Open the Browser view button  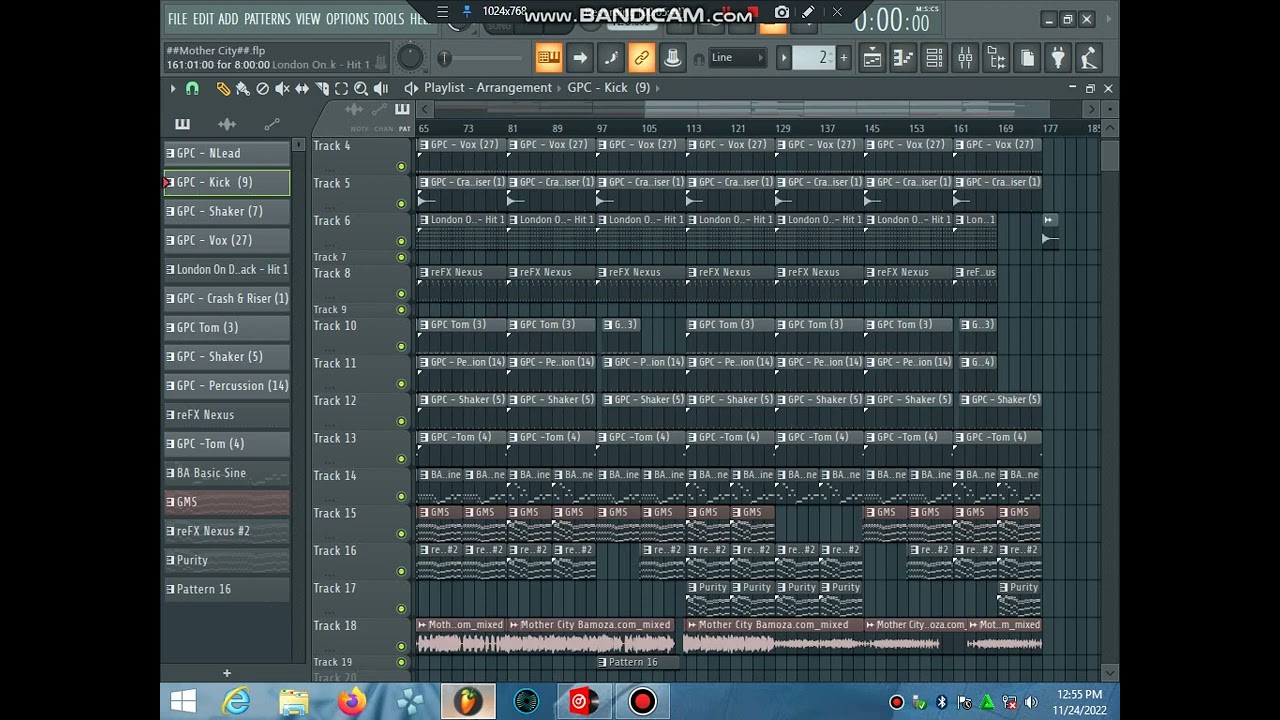(x=996, y=58)
